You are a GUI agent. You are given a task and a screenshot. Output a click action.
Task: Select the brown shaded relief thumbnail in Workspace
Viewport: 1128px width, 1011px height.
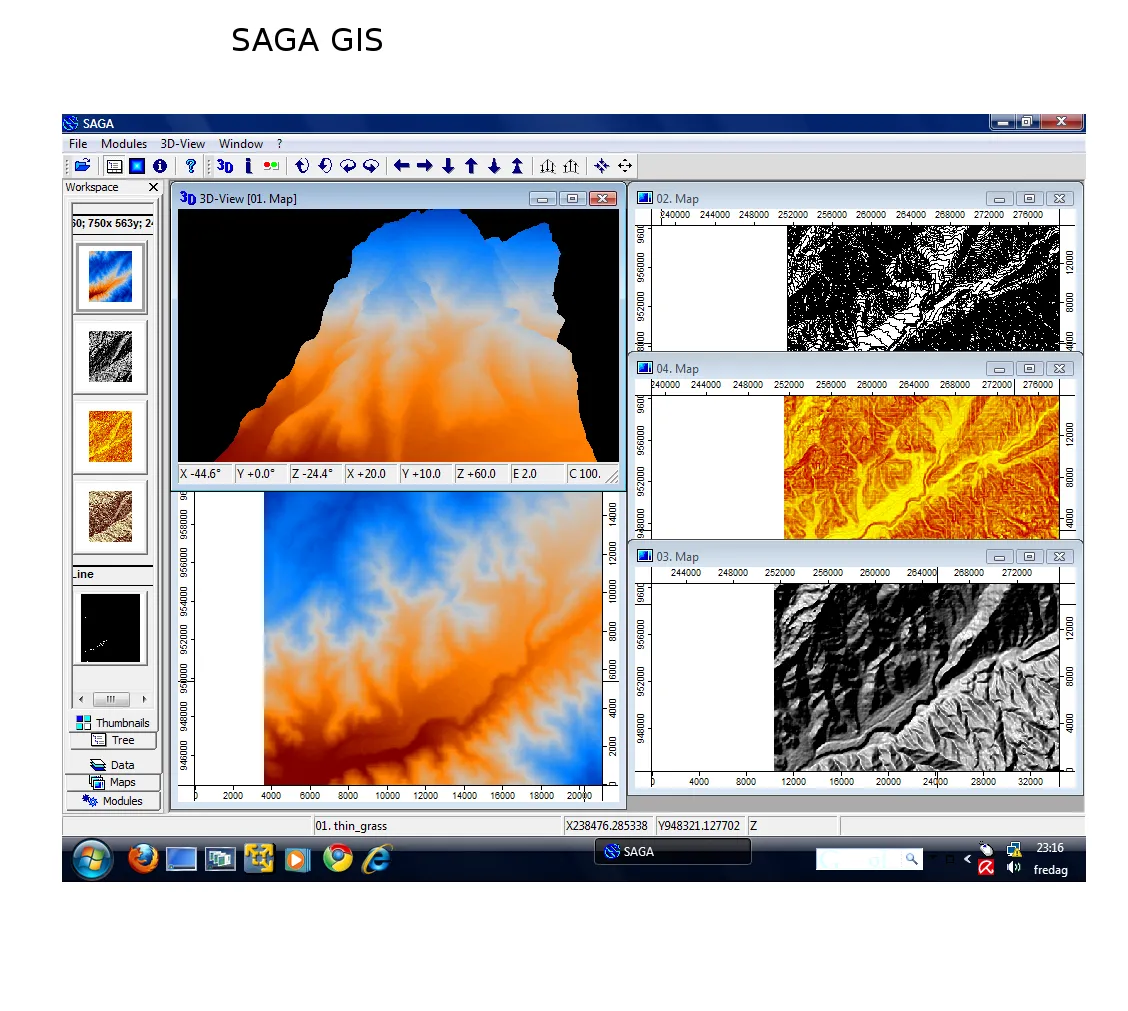[110, 516]
